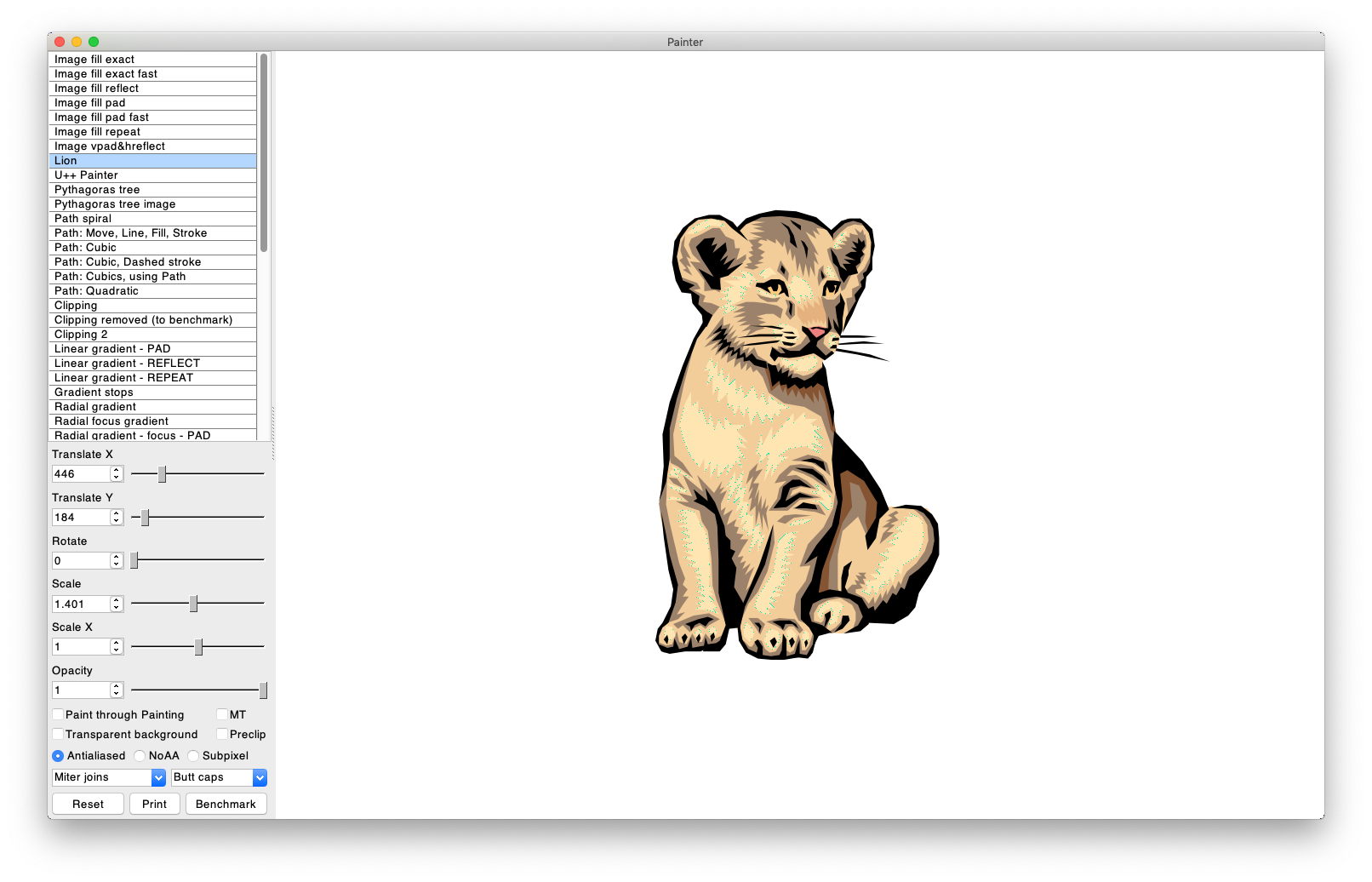Switch rendering to Subpixel mode
1372x882 pixels.
click(193, 756)
